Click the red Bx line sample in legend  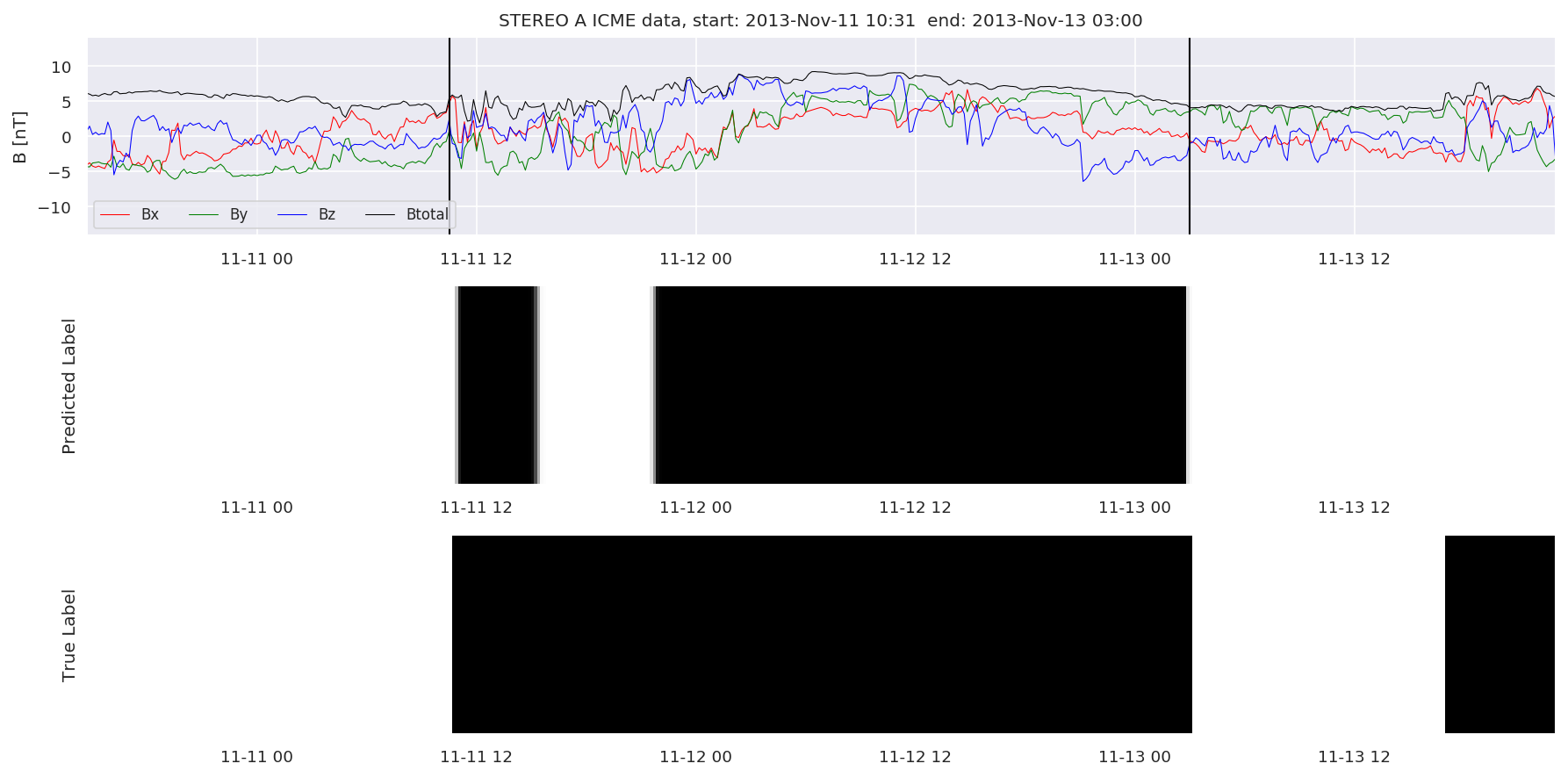pos(115,214)
